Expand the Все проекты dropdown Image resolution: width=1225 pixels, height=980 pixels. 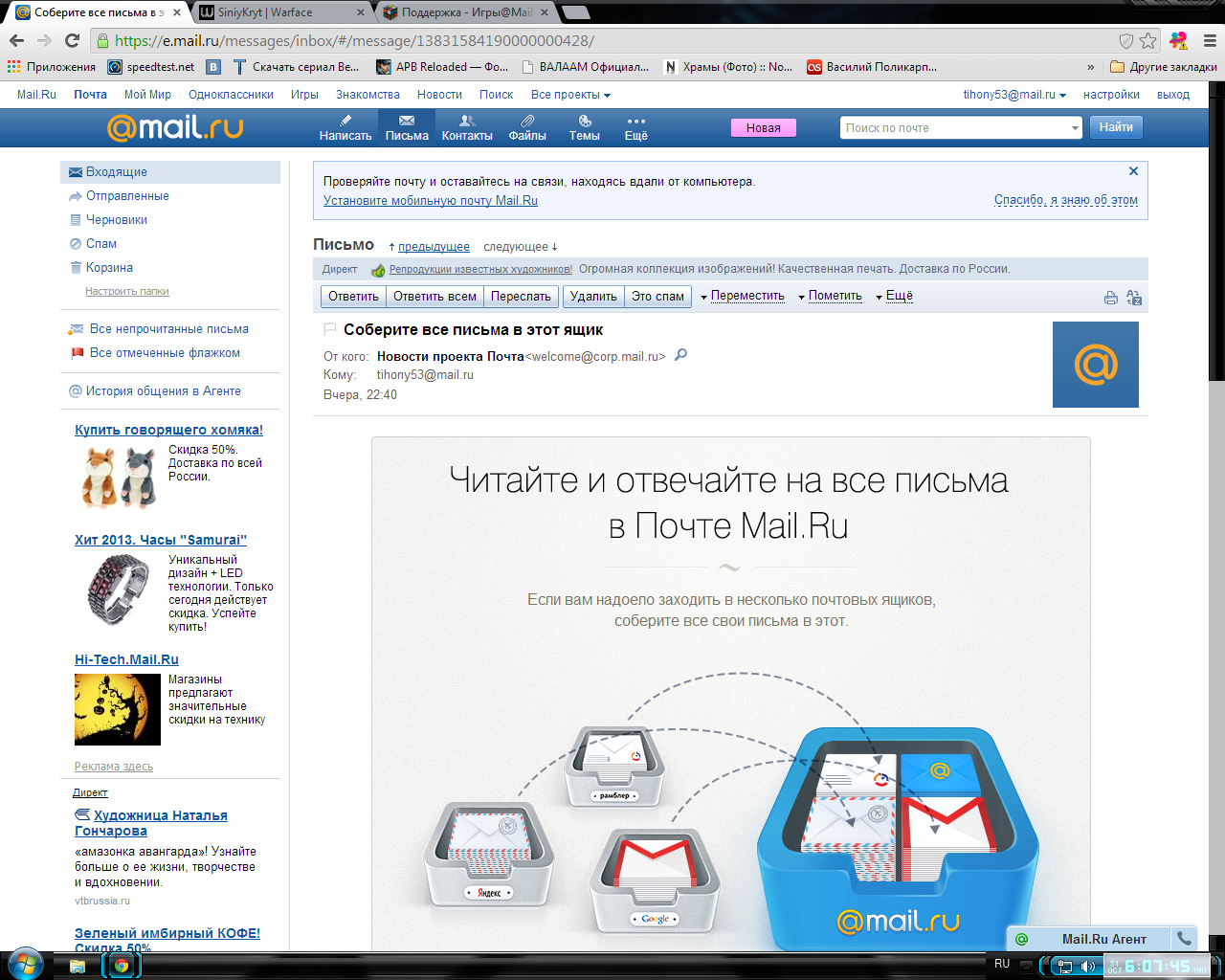(570, 95)
